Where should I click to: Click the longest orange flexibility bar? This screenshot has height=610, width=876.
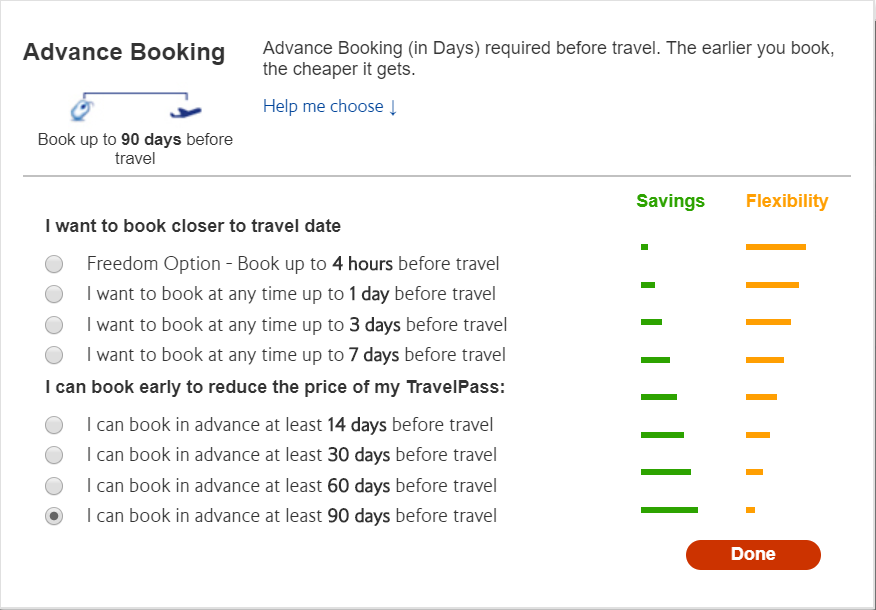[776, 246]
